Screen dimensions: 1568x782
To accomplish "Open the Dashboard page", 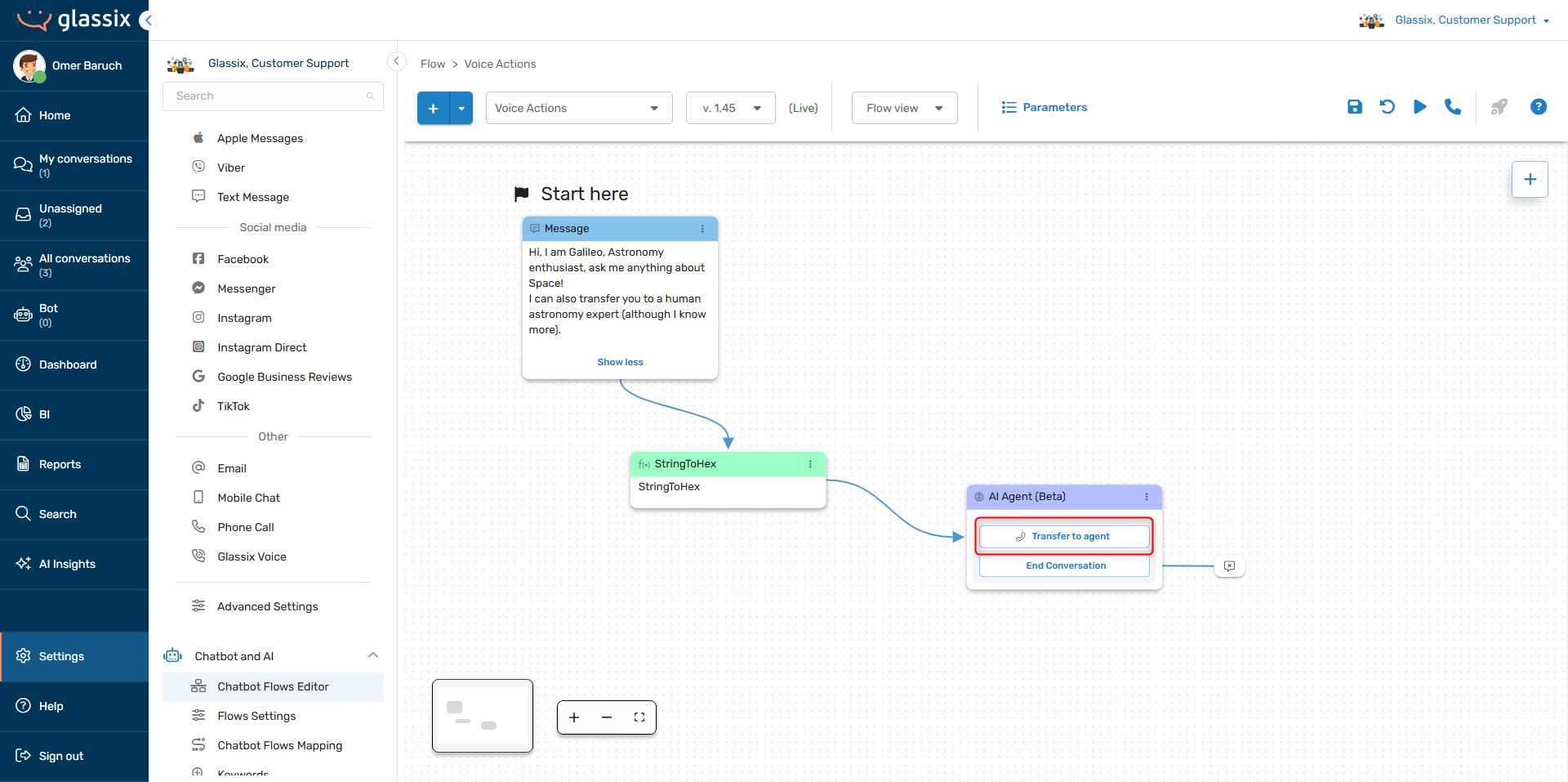I will [74, 364].
